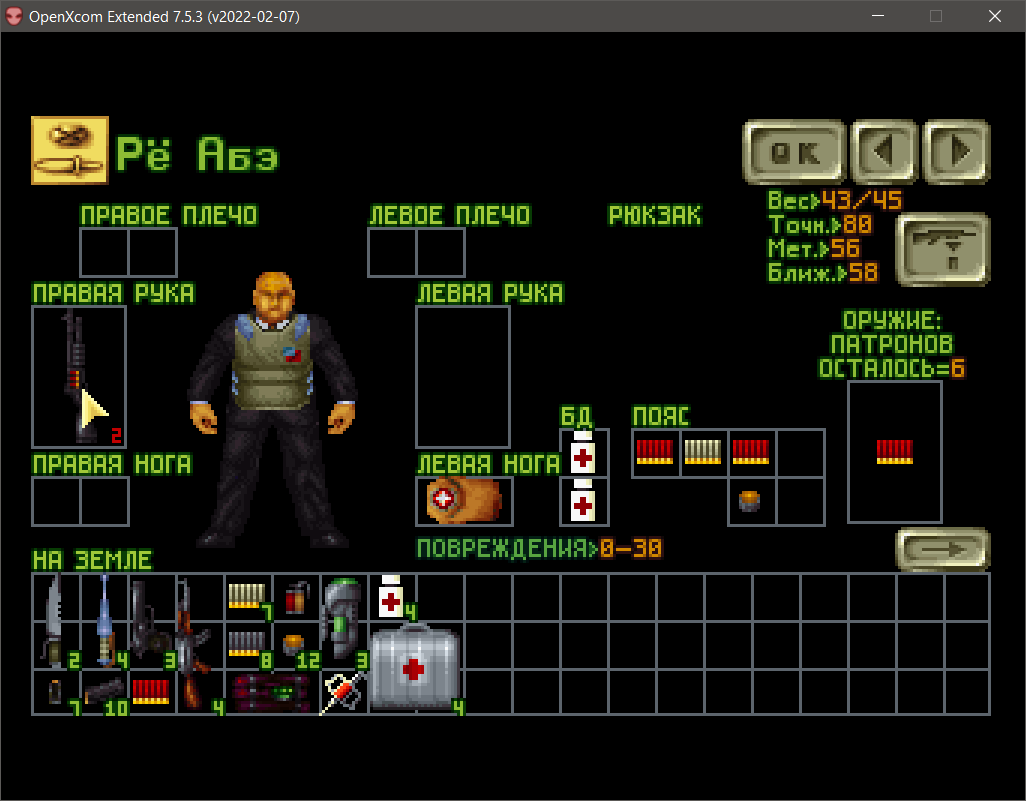Pick the third red shells in ПОЯС belt
This screenshot has height=801, width=1026.
point(751,452)
